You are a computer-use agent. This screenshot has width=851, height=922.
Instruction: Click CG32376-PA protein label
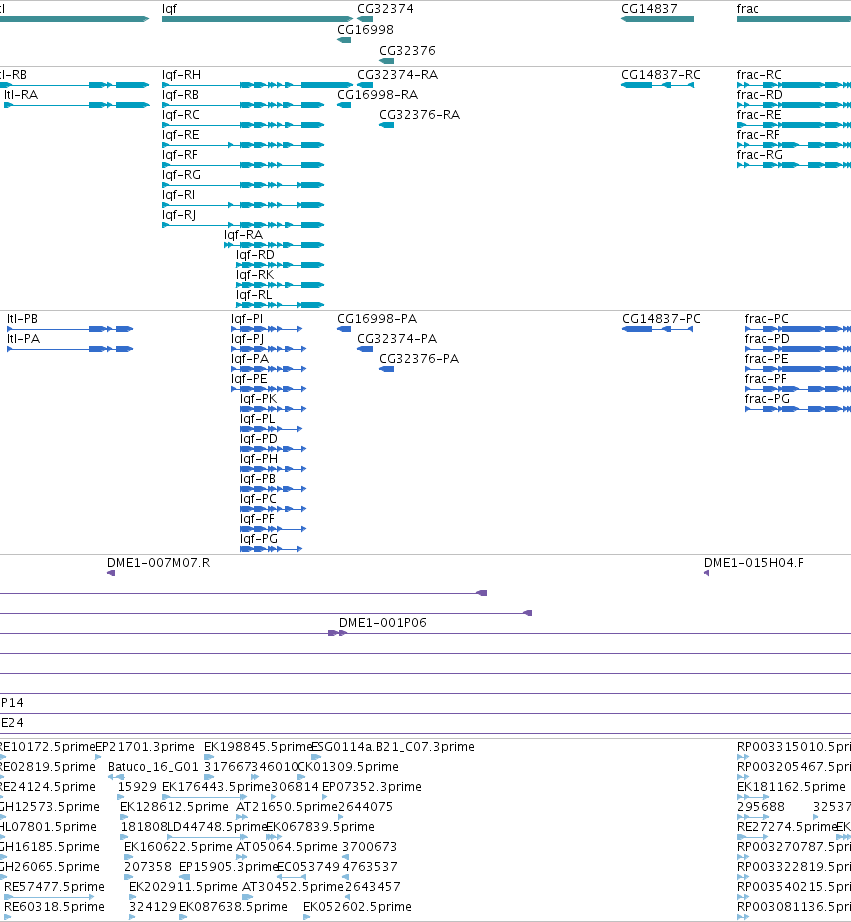tap(419, 359)
